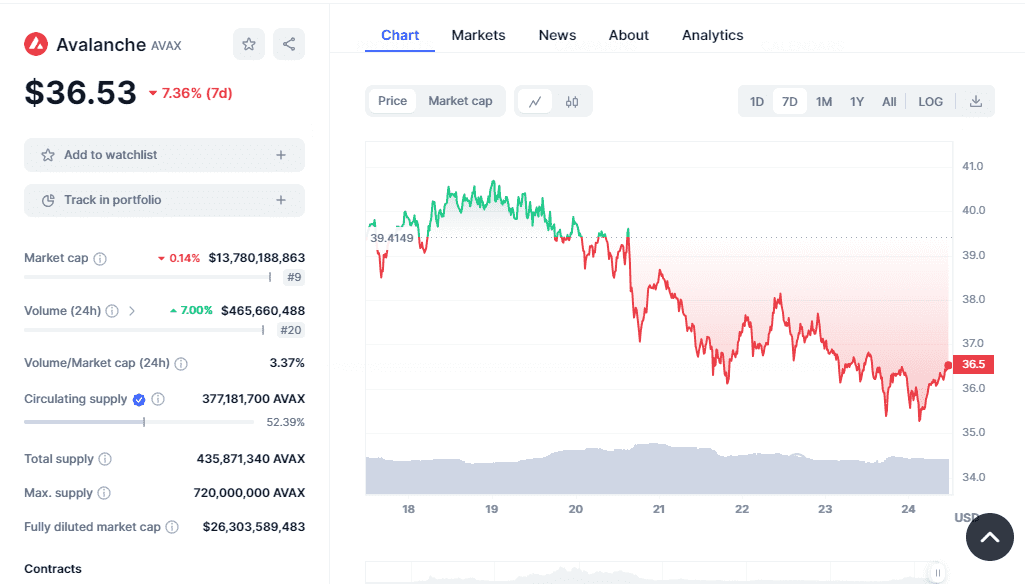
Task: Click the #20 volume rank badge
Action: 291,330
